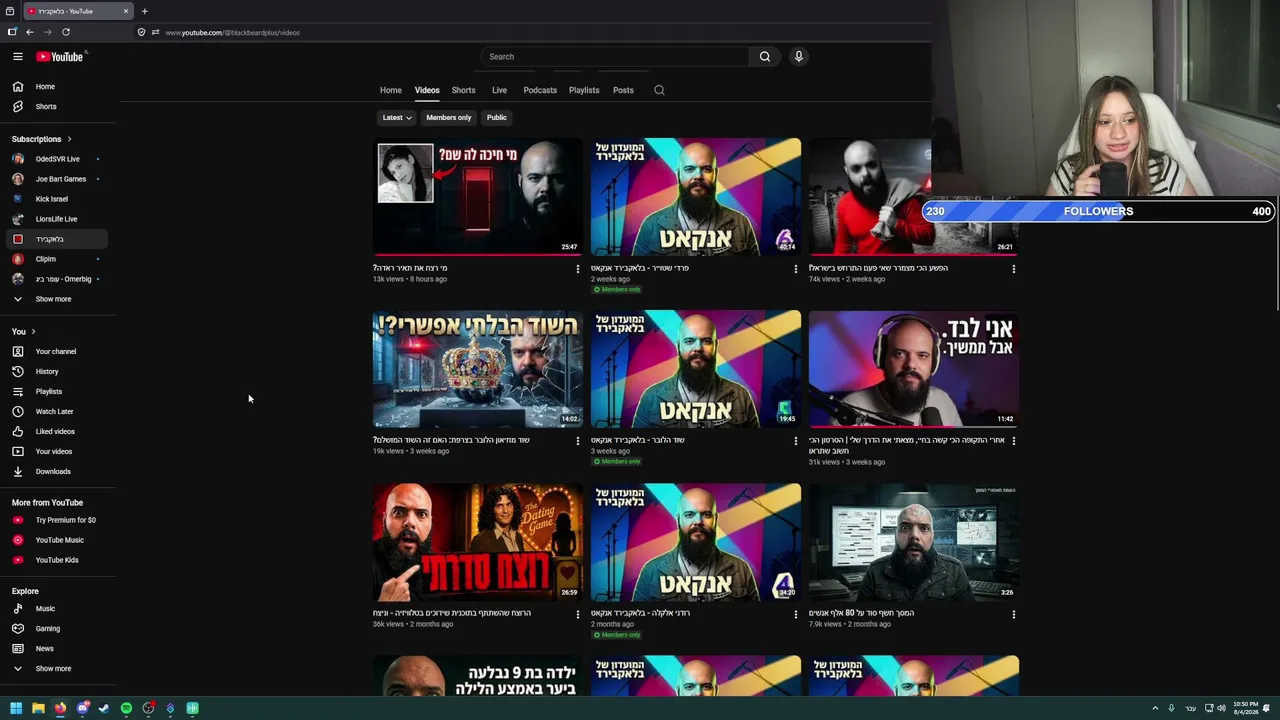The width and height of the screenshot is (1280, 720).
Task: Select the Videos tab
Action: tap(427, 90)
